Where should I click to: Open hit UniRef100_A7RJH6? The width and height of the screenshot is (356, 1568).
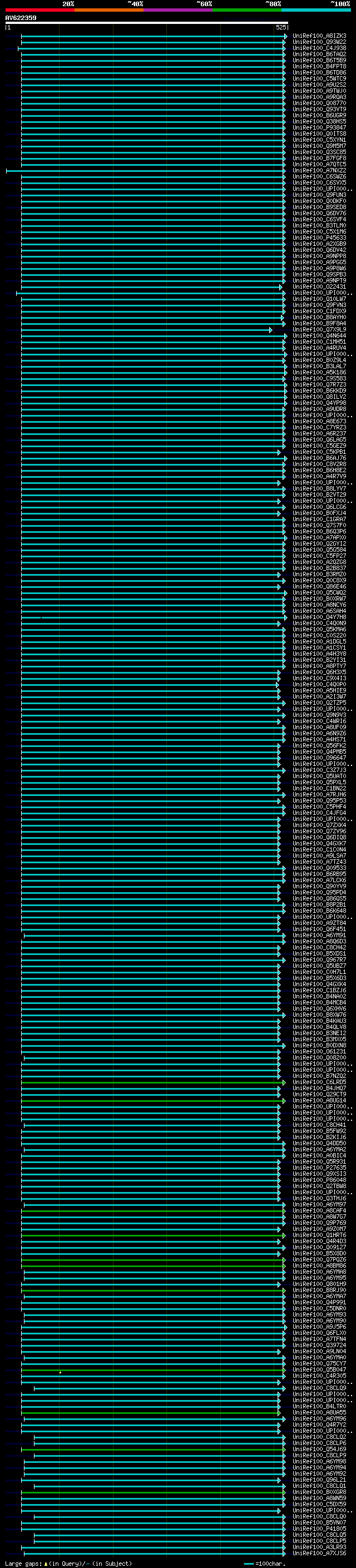[x=319, y=794]
